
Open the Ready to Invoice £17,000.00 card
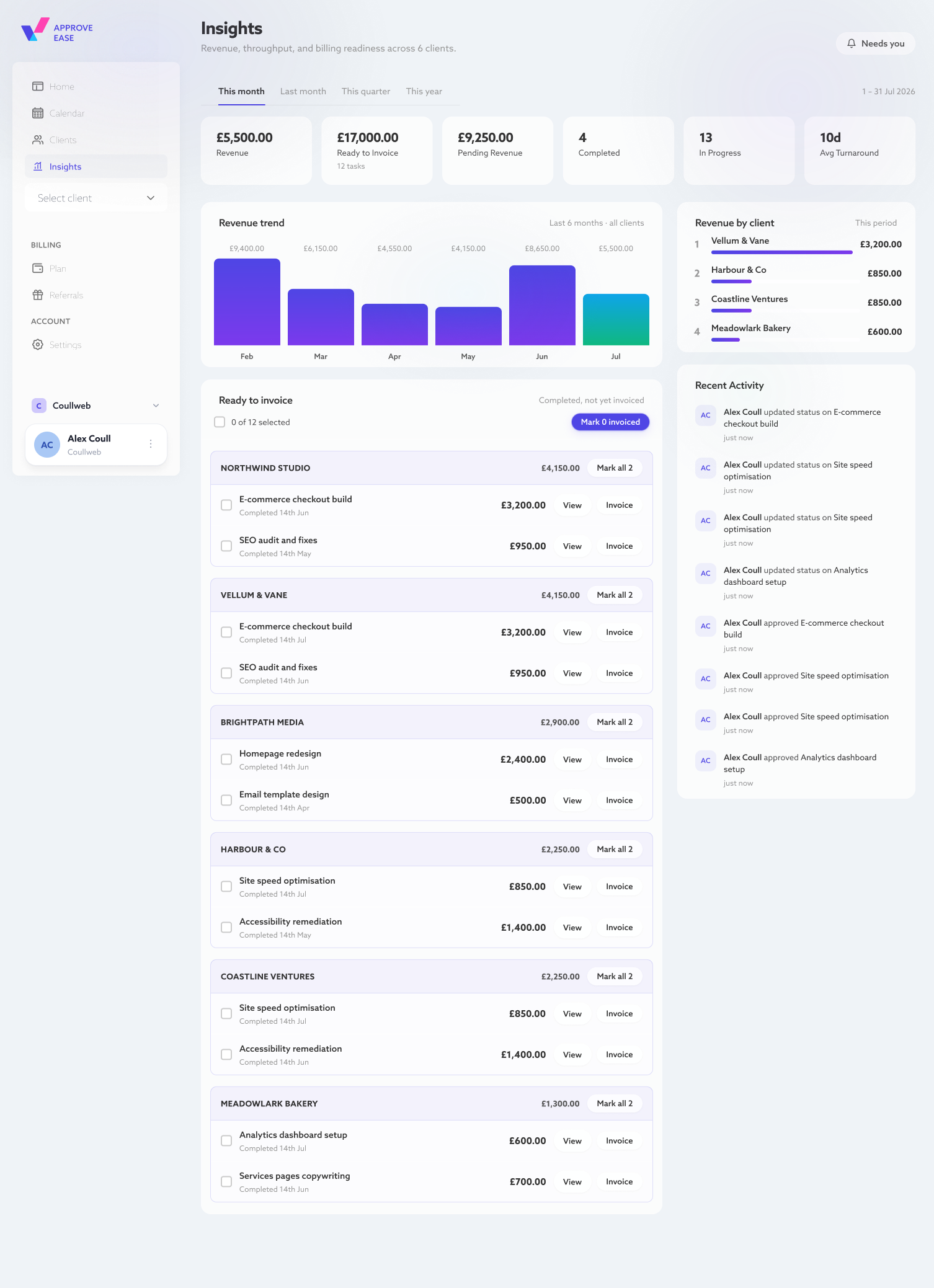click(377, 151)
